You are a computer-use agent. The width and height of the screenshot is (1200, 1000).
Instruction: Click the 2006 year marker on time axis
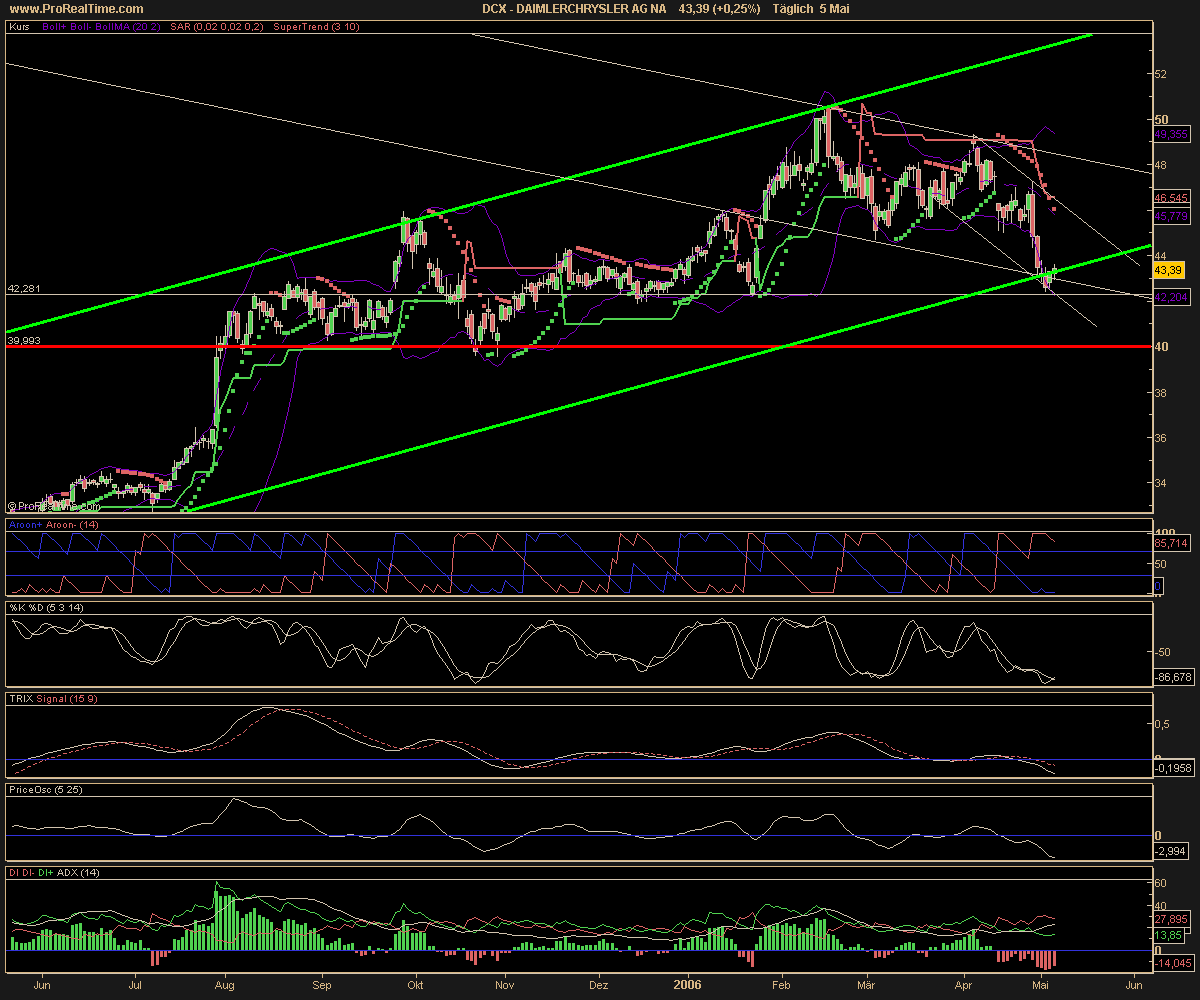tap(689, 984)
